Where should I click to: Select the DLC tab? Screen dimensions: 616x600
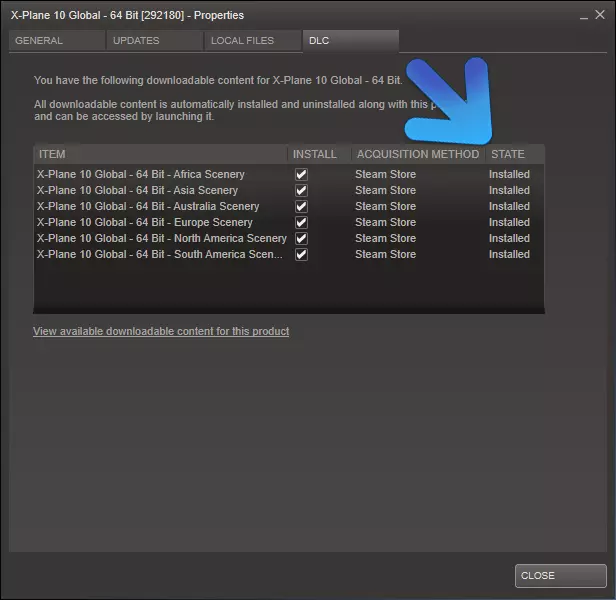[x=351, y=41]
